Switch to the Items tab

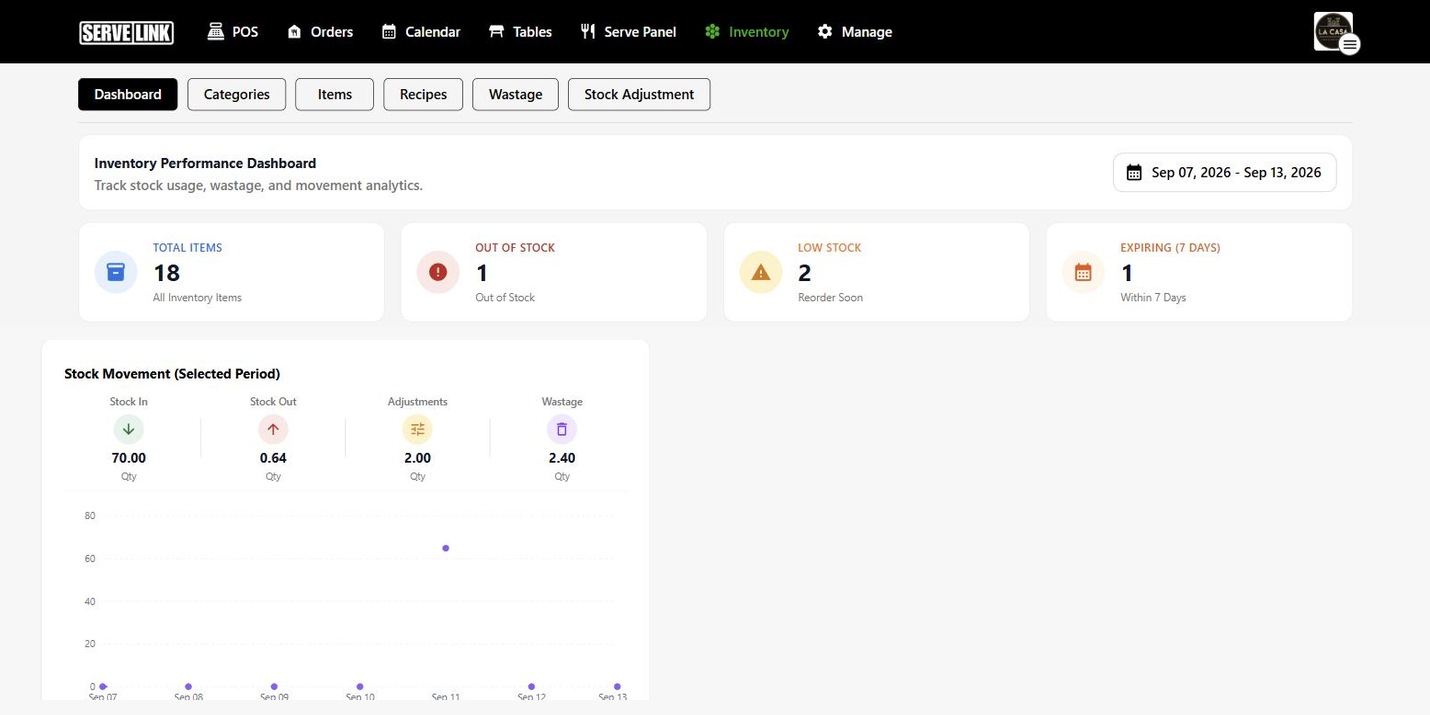335,94
